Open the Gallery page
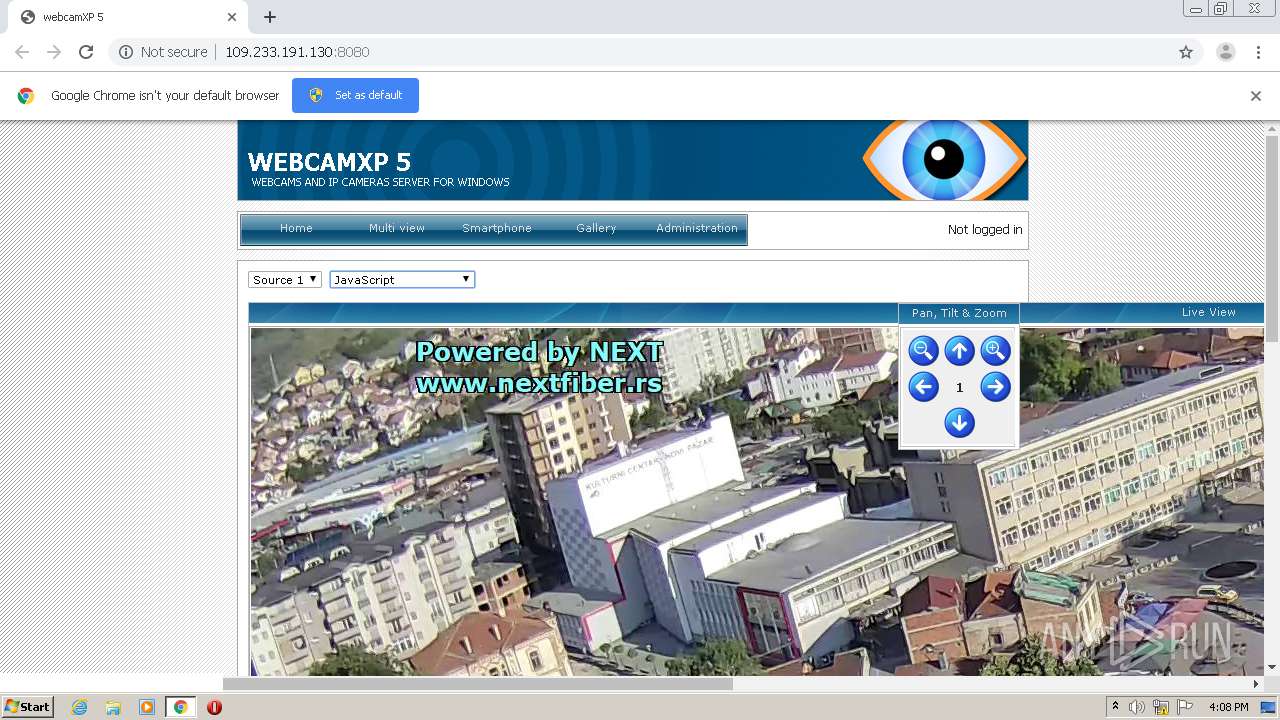This screenshot has width=1280, height=720. [x=596, y=228]
